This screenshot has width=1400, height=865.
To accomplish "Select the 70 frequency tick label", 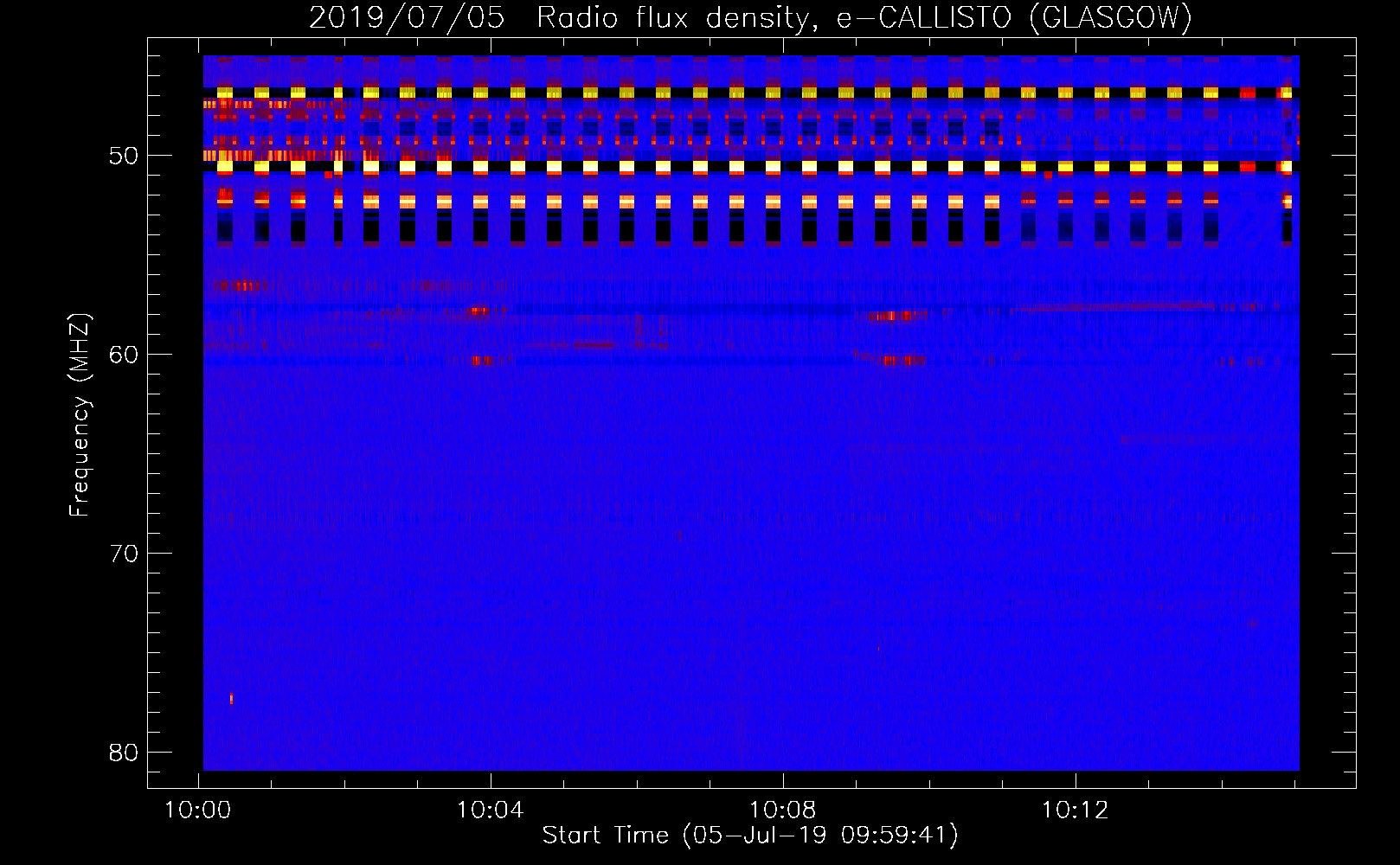I will 124,554.
